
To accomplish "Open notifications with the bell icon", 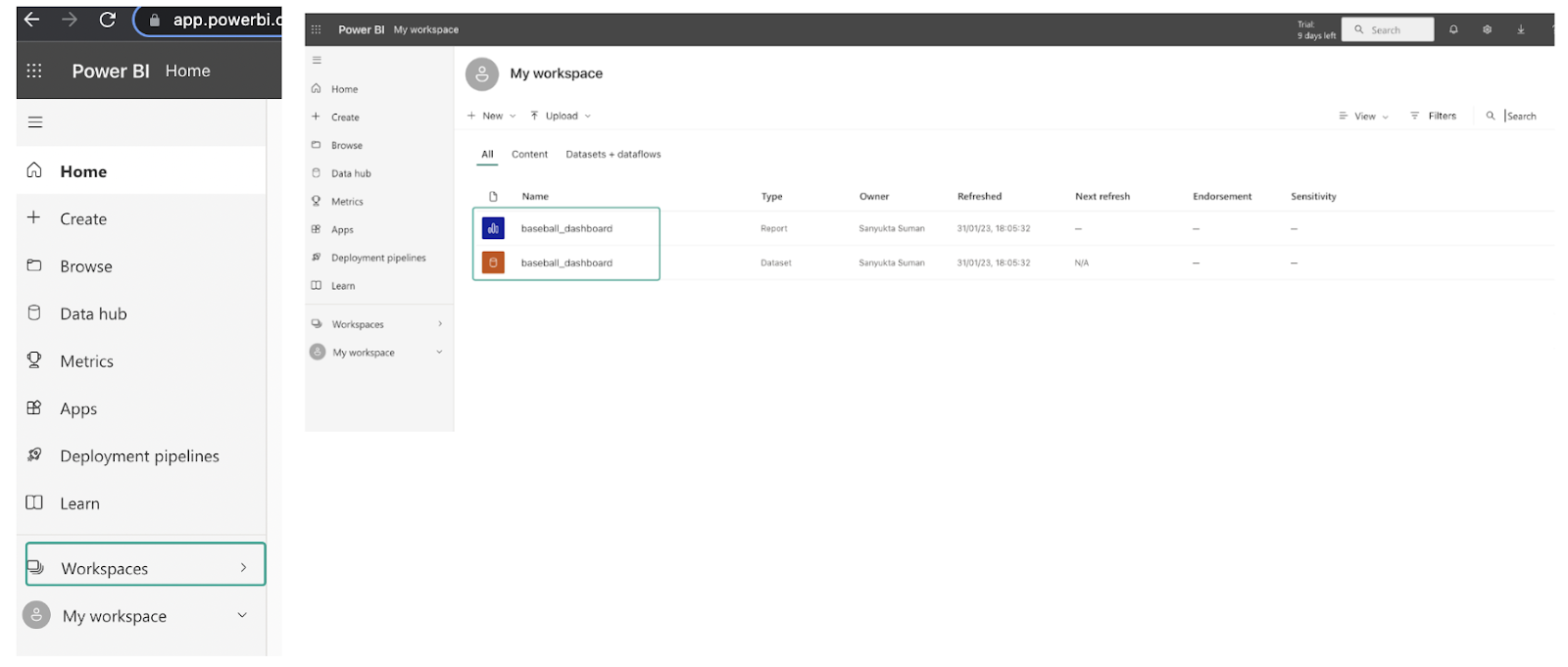I will click(x=1453, y=29).
